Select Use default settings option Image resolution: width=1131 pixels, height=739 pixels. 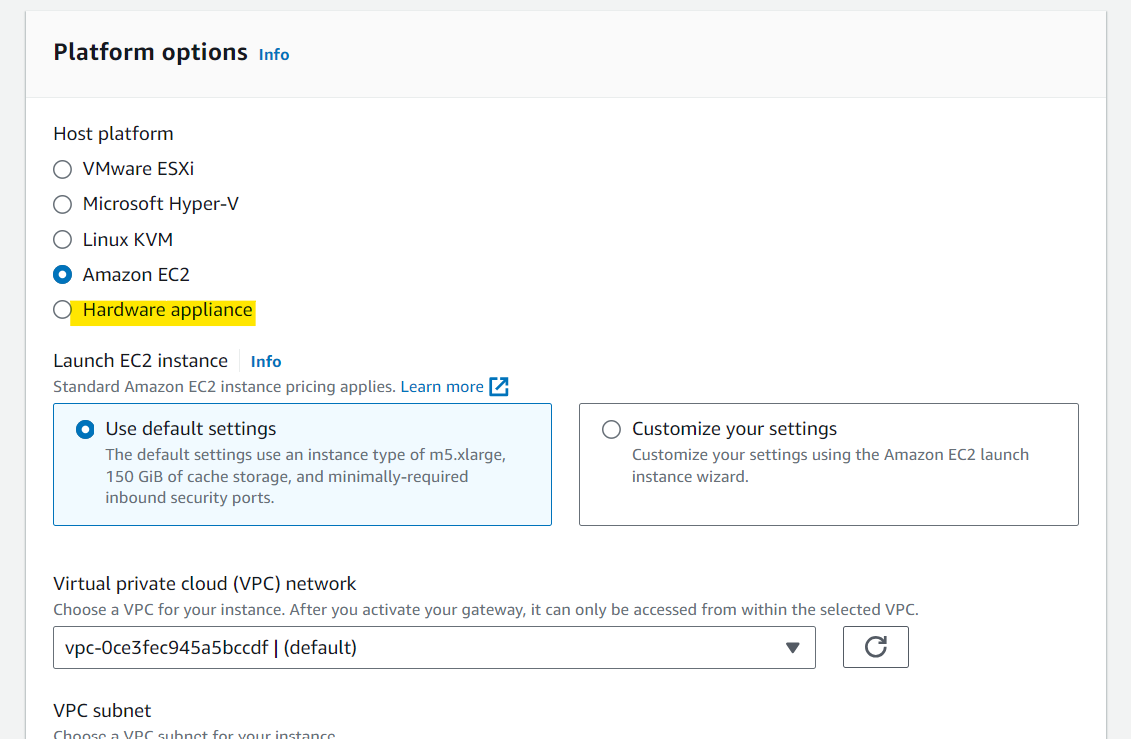(x=85, y=430)
